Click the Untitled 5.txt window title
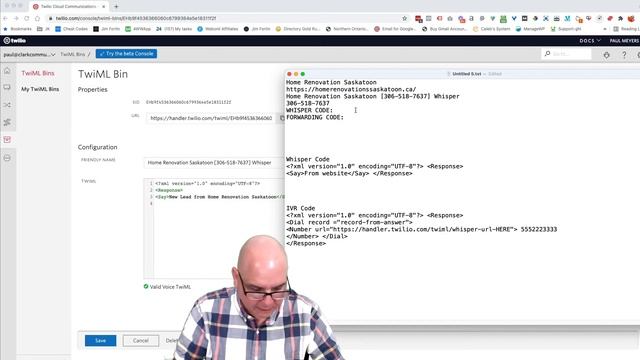The width and height of the screenshot is (640, 360). (467, 74)
